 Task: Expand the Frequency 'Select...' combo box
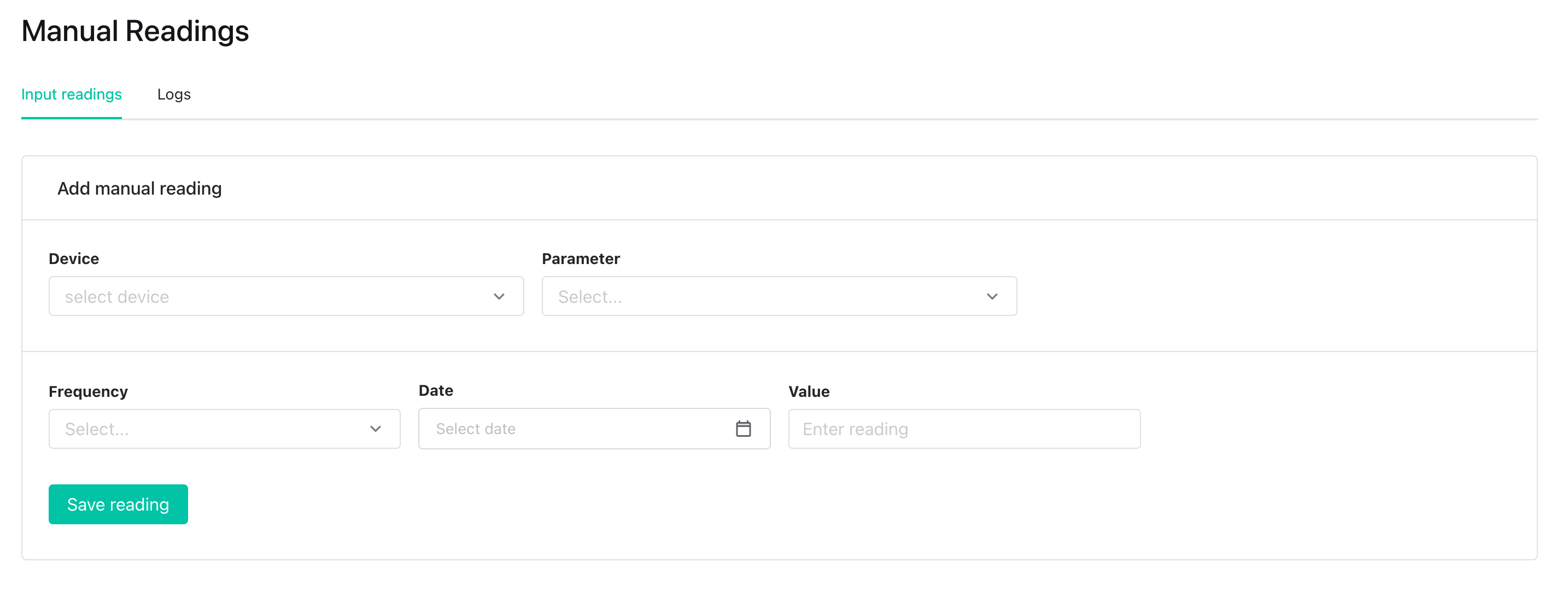point(225,429)
